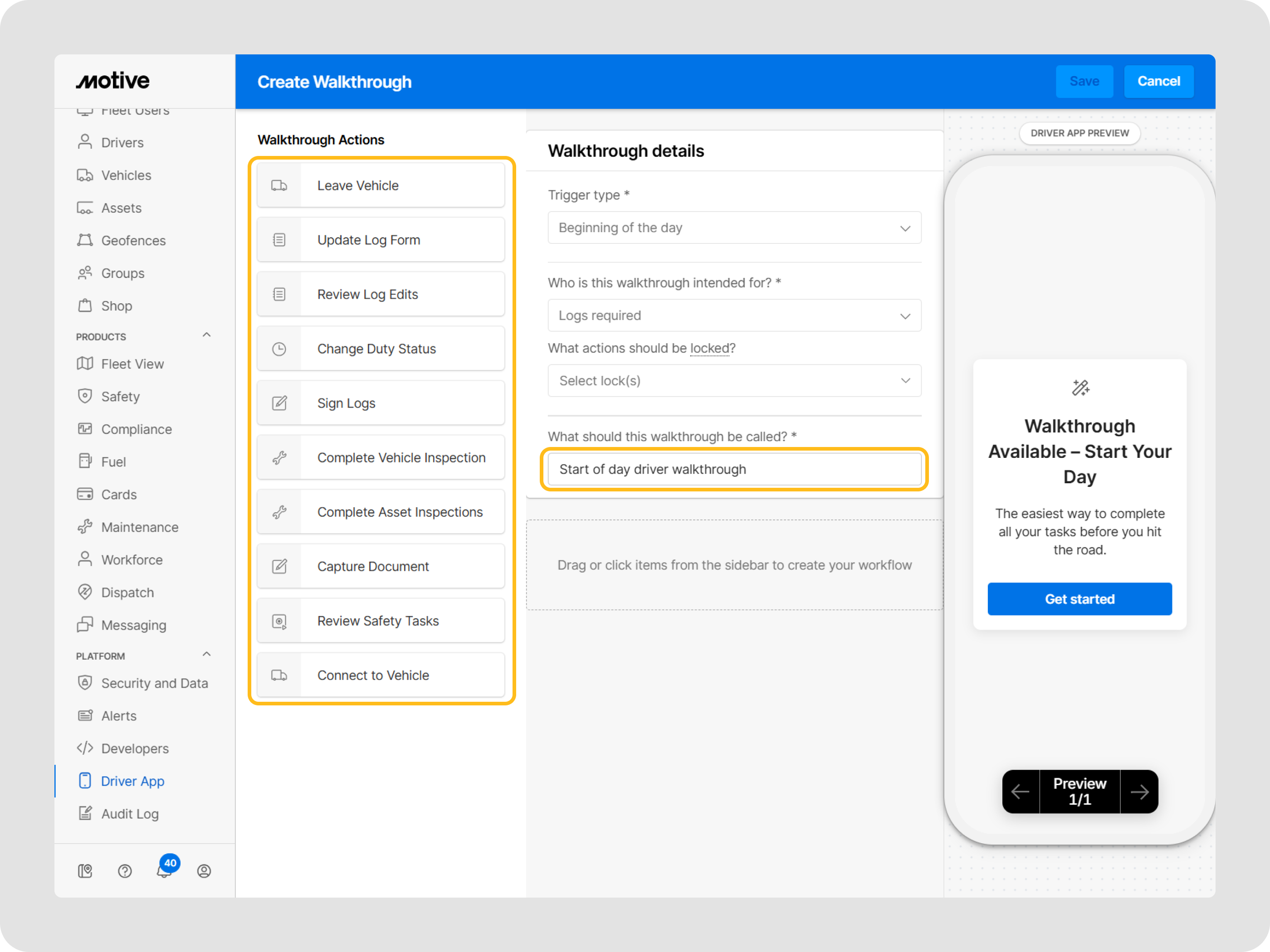The image size is (1270, 952).
Task: Collapse the PRODUCTS section chevron
Action: [207, 335]
